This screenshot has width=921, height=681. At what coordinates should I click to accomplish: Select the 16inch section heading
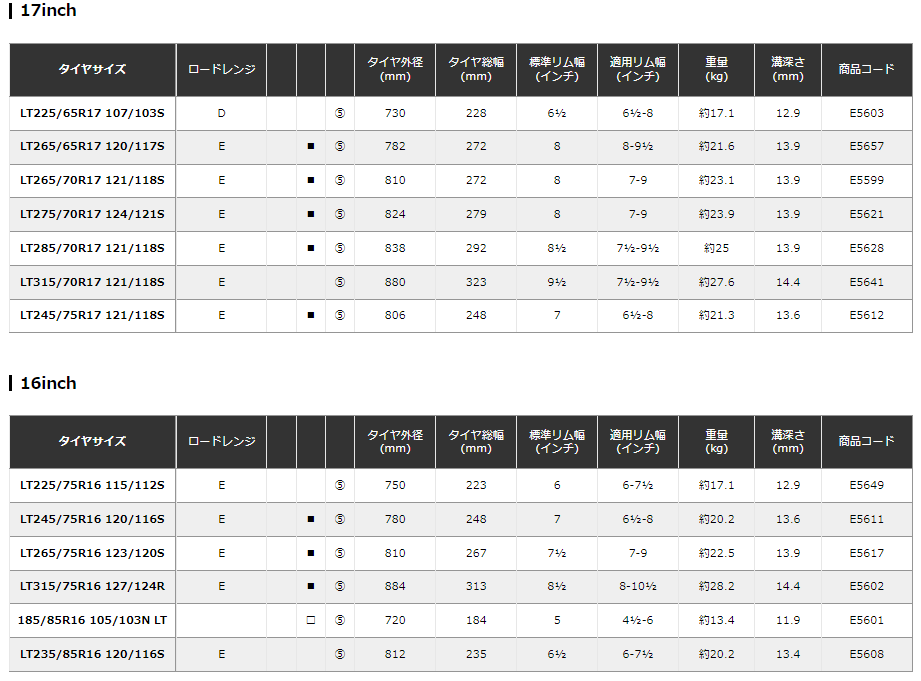tap(47, 383)
